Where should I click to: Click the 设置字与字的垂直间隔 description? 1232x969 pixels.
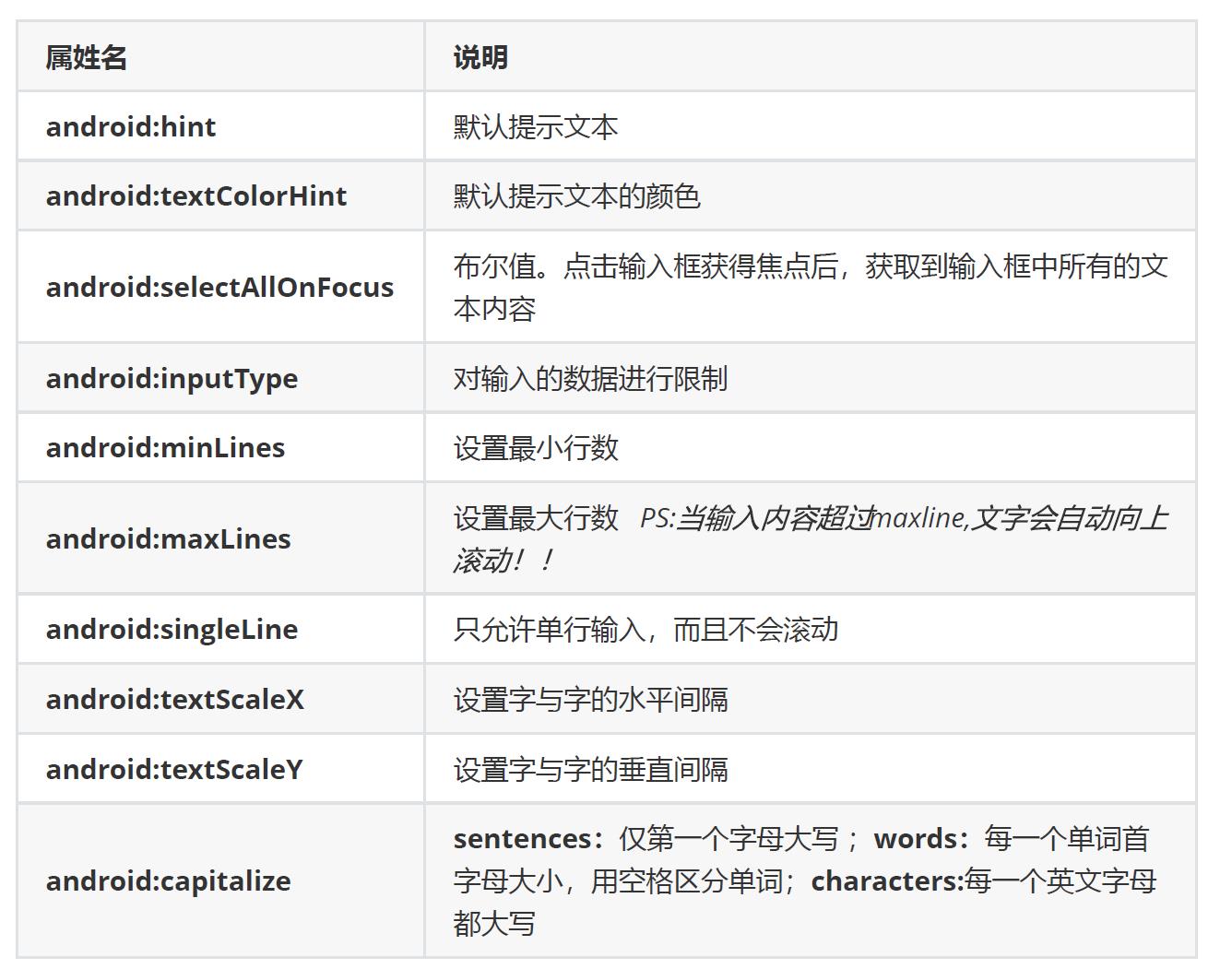pos(590,769)
